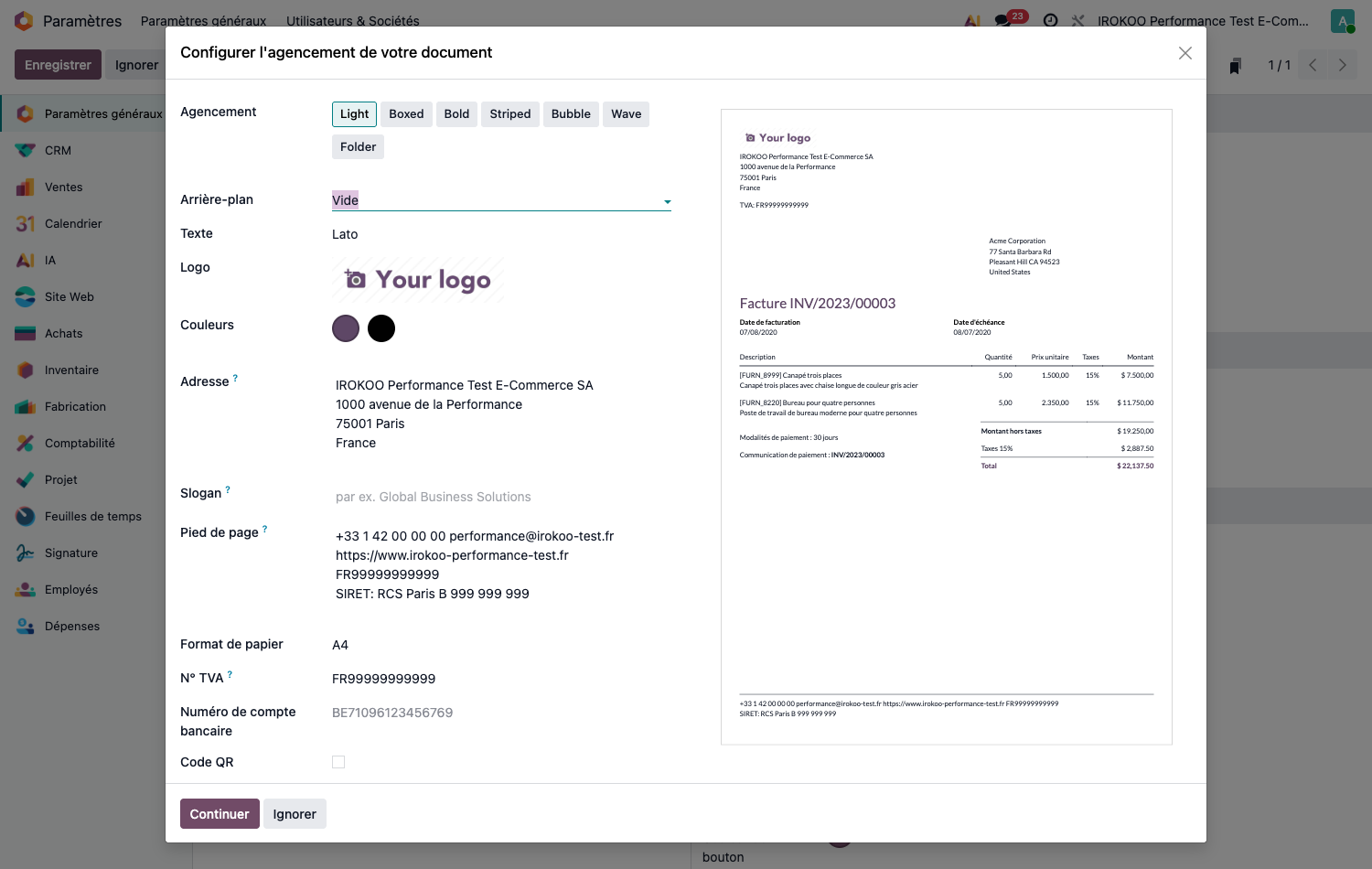Screen dimensions: 1372x869
Task: Go to previous record arrow
Action: point(1313,65)
